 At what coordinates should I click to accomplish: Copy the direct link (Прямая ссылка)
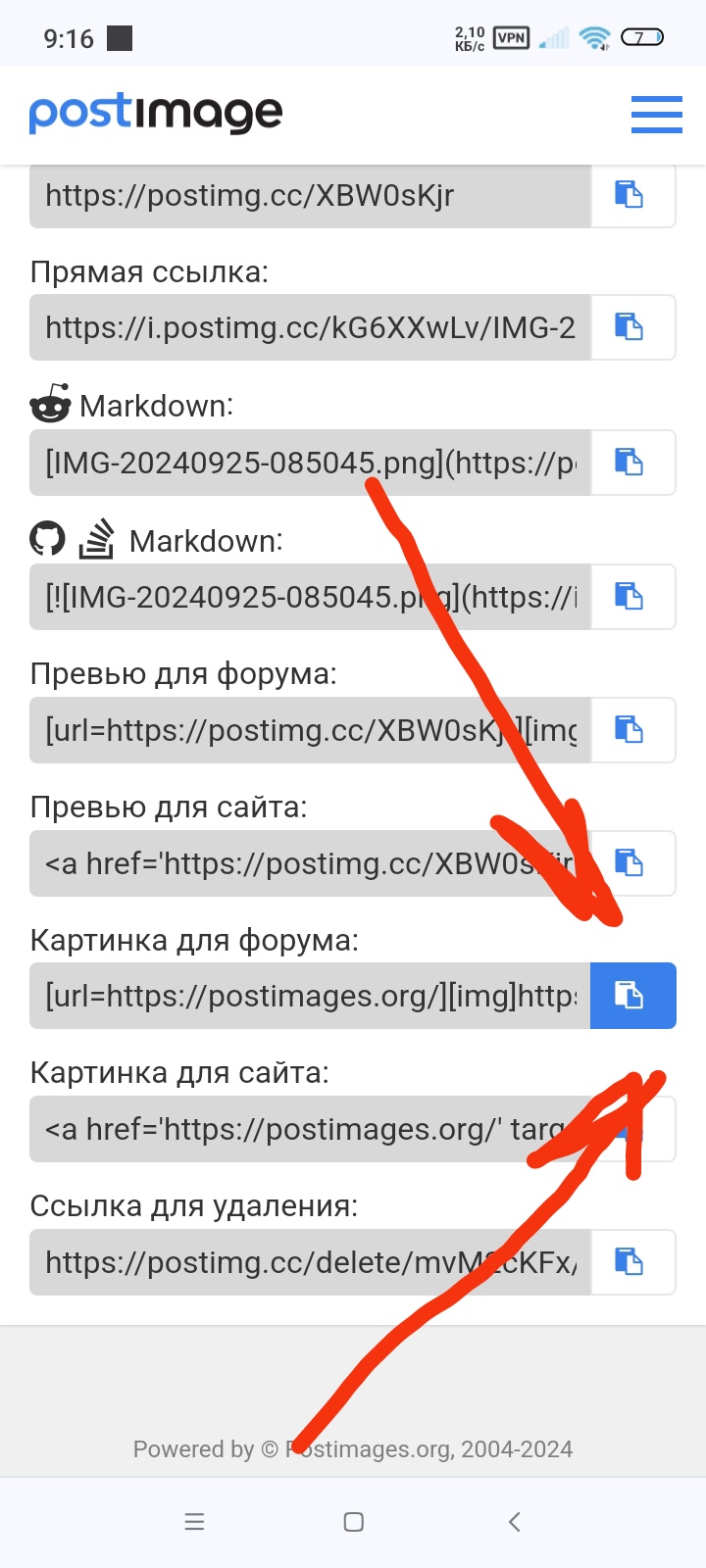tap(633, 327)
